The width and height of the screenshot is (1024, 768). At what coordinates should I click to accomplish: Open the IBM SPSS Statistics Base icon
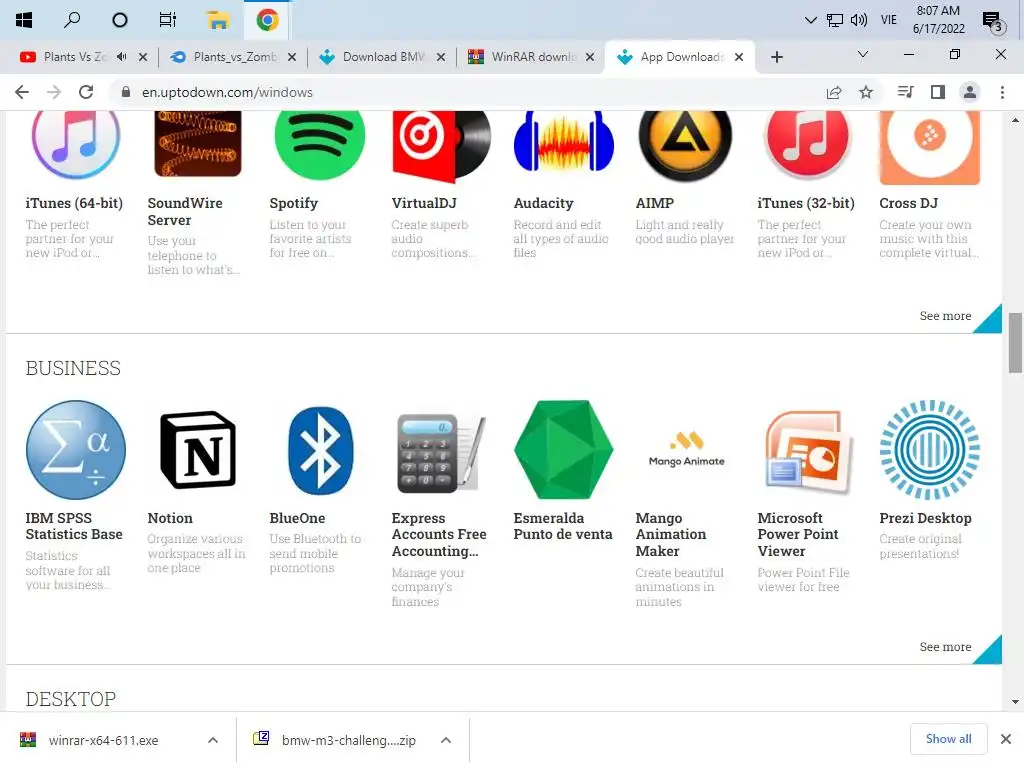click(x=76, y=450)
